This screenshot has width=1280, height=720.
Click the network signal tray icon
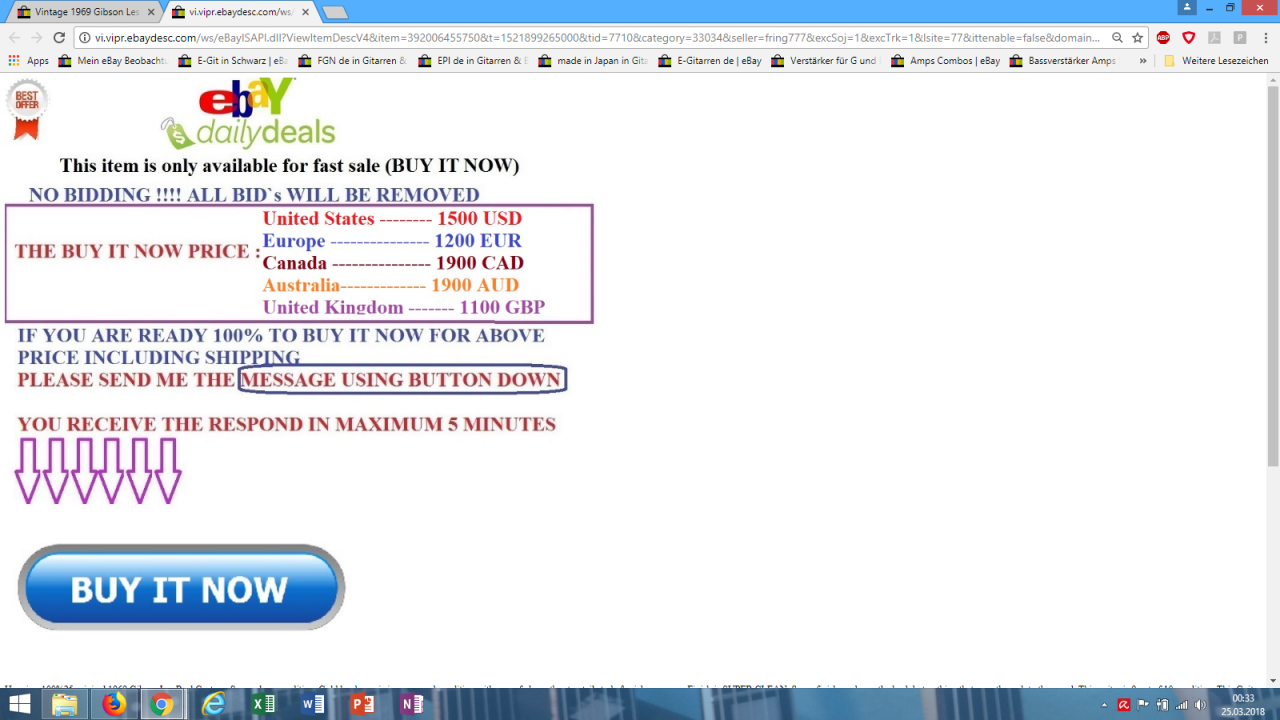pos(1182,705)
